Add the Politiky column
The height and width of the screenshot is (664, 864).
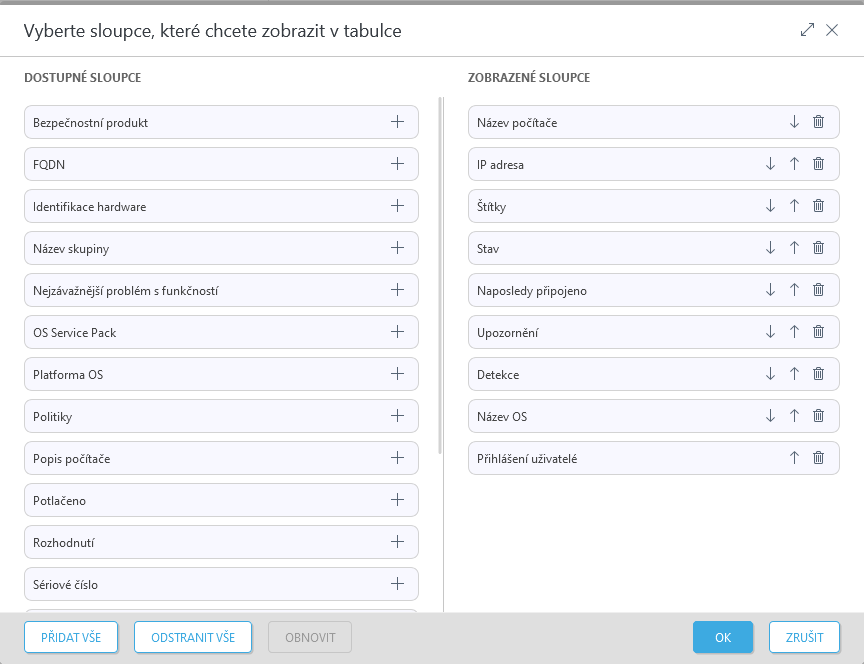click(397, 416)
